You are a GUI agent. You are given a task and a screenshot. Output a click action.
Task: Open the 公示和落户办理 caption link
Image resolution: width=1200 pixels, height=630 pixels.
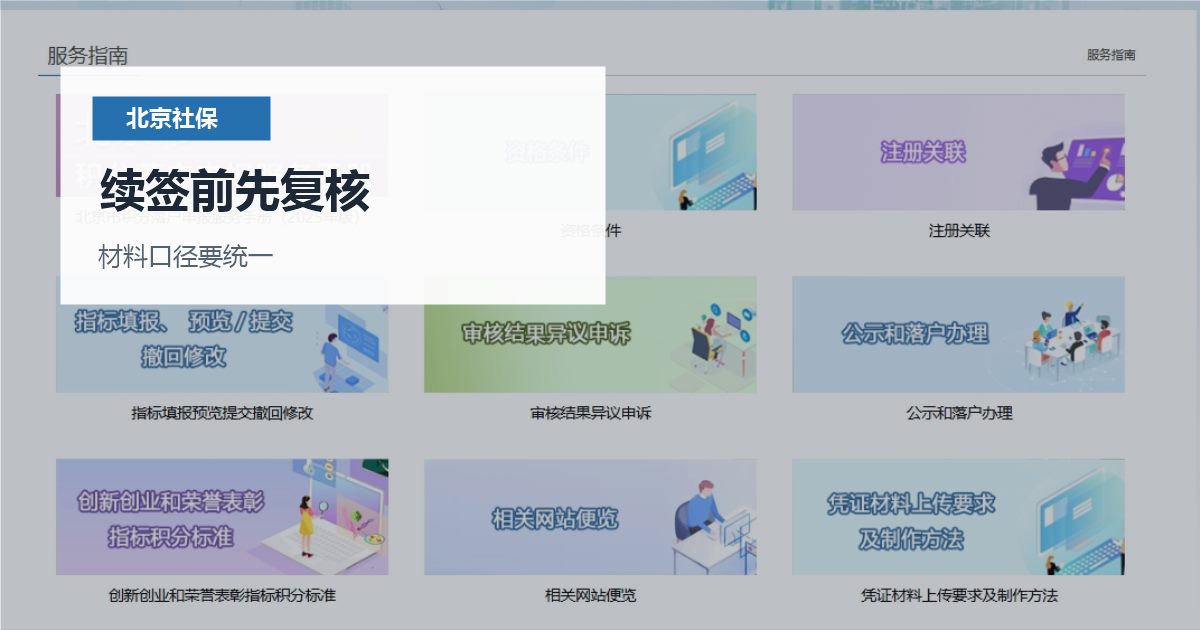pyautogui.click(x=958, y=413)
